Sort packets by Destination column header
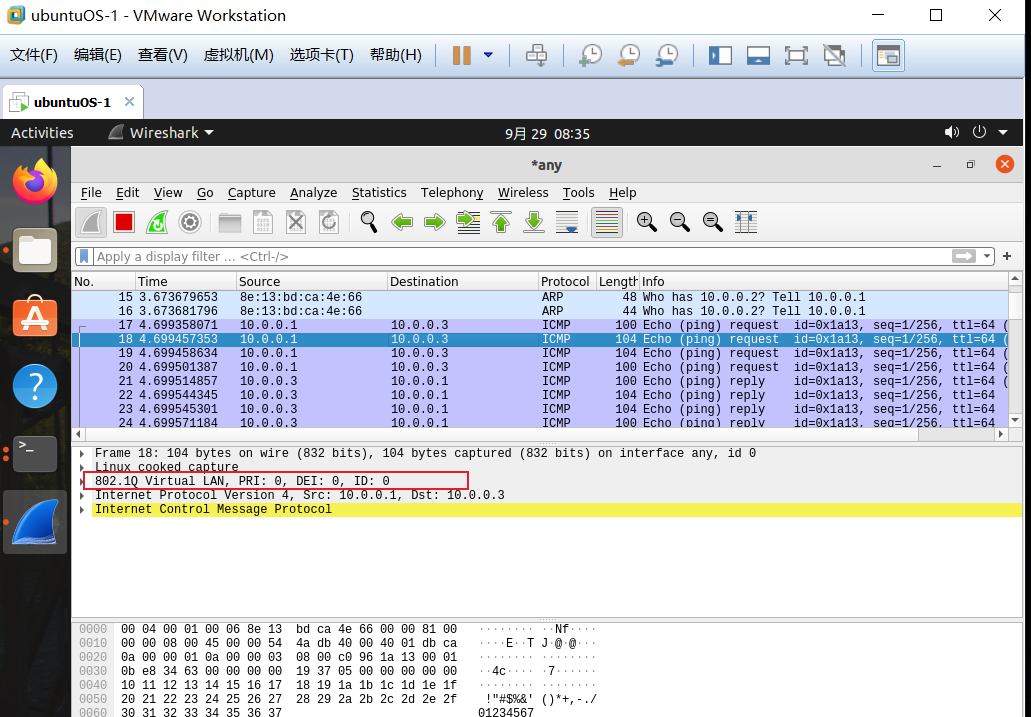 pyautogui.click(x=463, y=282)
